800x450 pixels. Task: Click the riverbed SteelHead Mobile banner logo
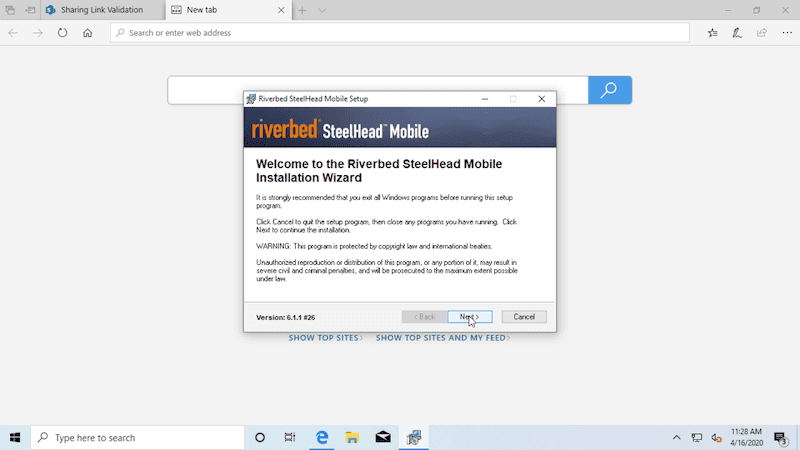click(340, 130)
